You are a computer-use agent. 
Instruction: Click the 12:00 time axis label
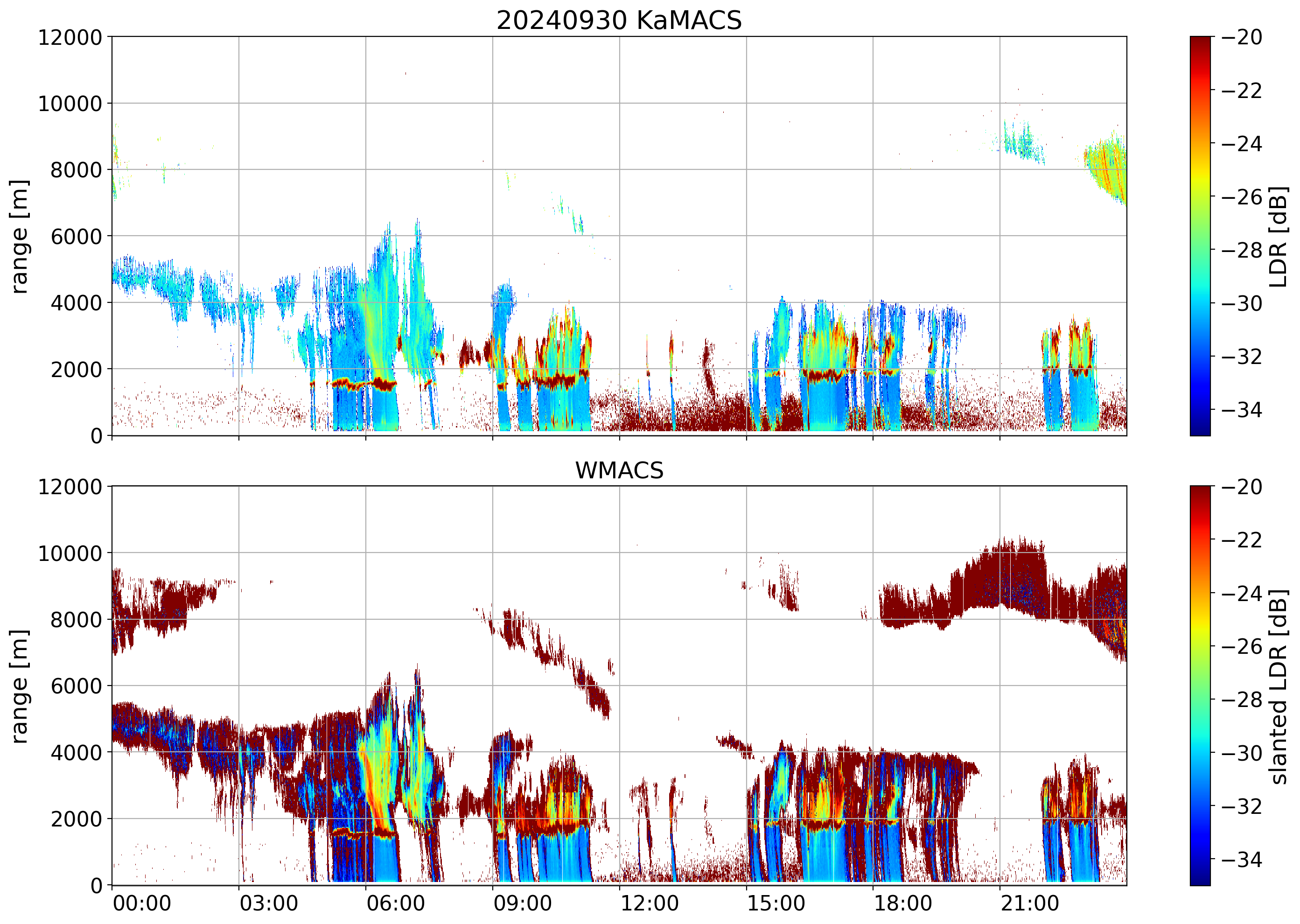click(649, 903)
